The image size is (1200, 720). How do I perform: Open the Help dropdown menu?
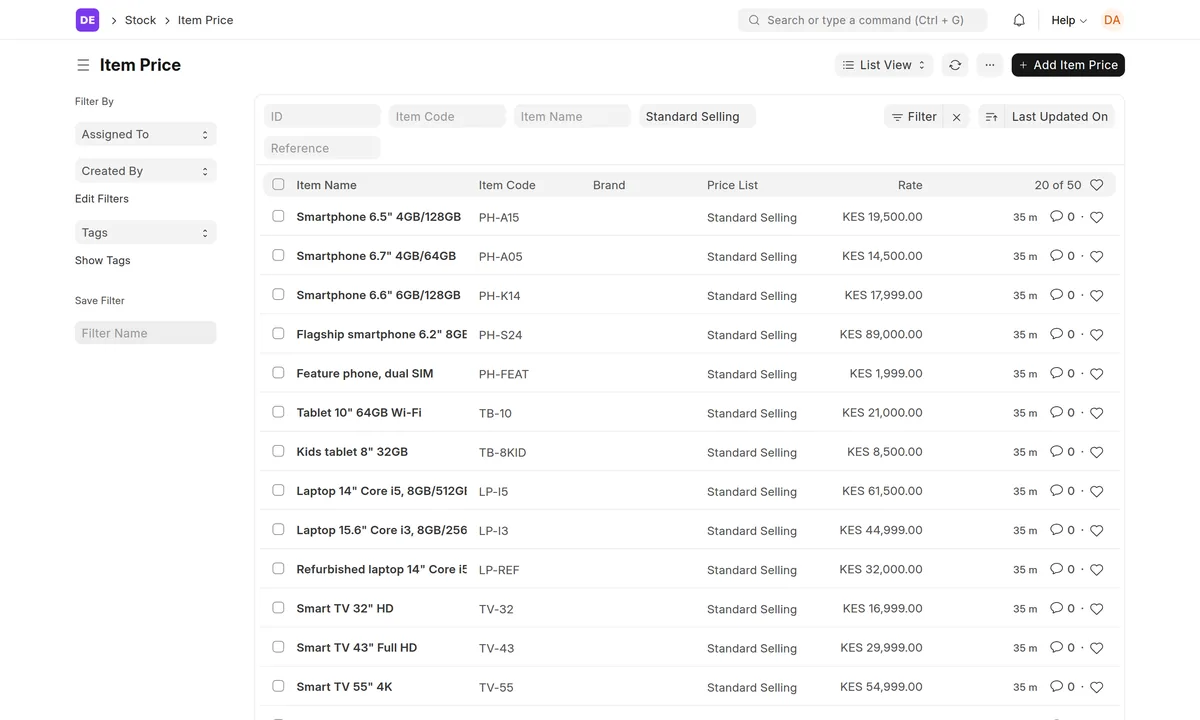click(1069, 20)
